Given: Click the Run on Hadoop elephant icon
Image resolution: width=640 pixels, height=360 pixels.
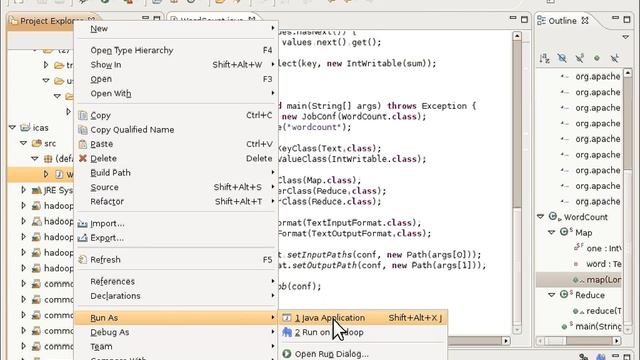Looking at the screenshot, I should click(x=287, y=332).
